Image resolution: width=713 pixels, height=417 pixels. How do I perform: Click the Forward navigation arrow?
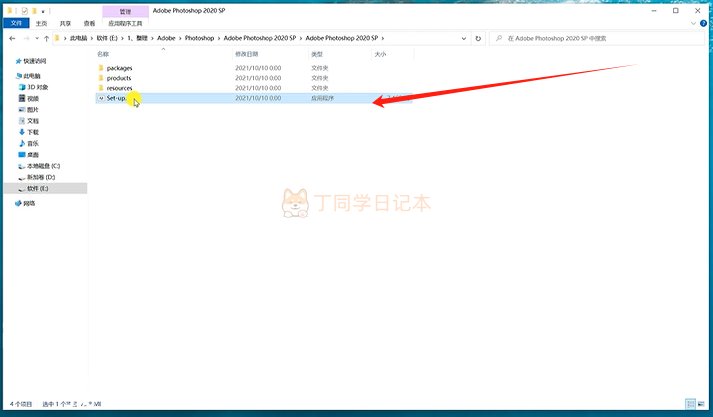(x=26, y=39)
